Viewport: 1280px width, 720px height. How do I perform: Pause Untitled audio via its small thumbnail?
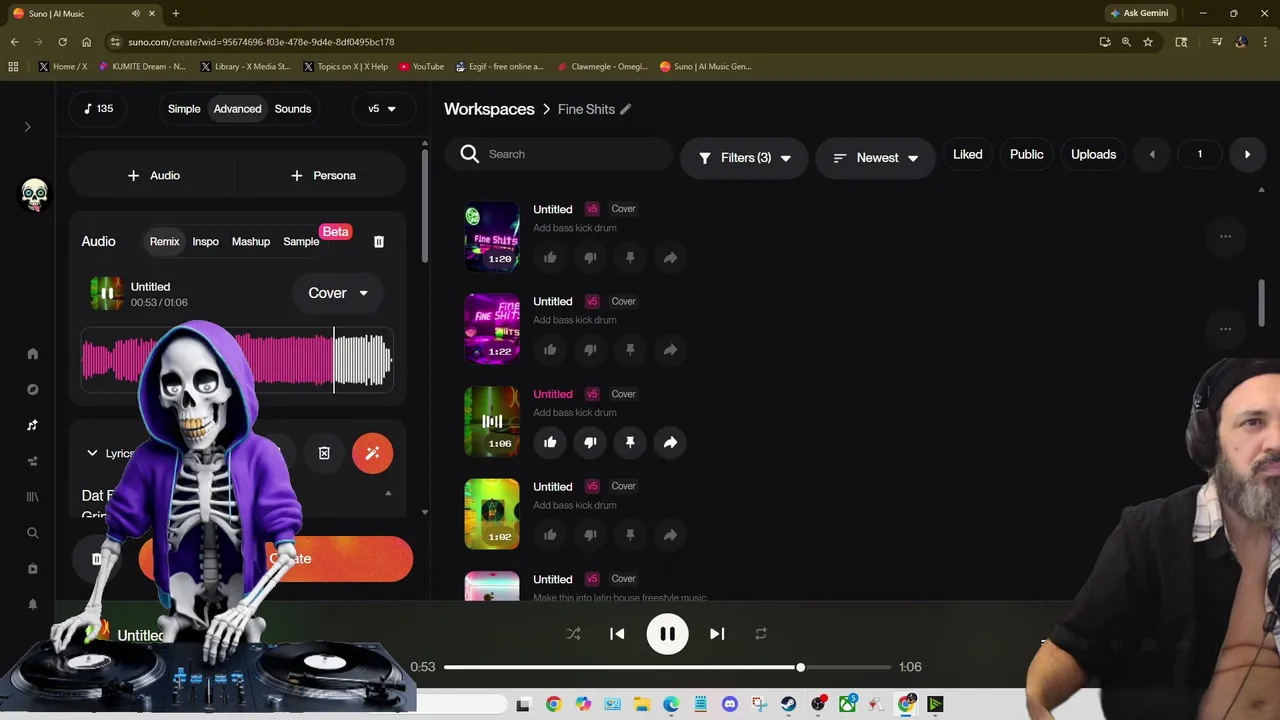click(107, 293)
